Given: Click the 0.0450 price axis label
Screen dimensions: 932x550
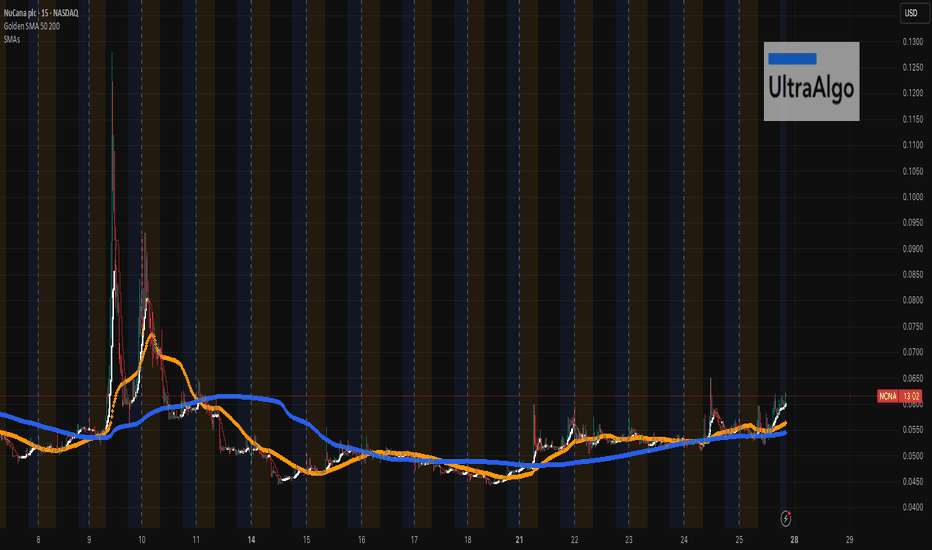Looking at the screenshot, I should coord(912,481).
